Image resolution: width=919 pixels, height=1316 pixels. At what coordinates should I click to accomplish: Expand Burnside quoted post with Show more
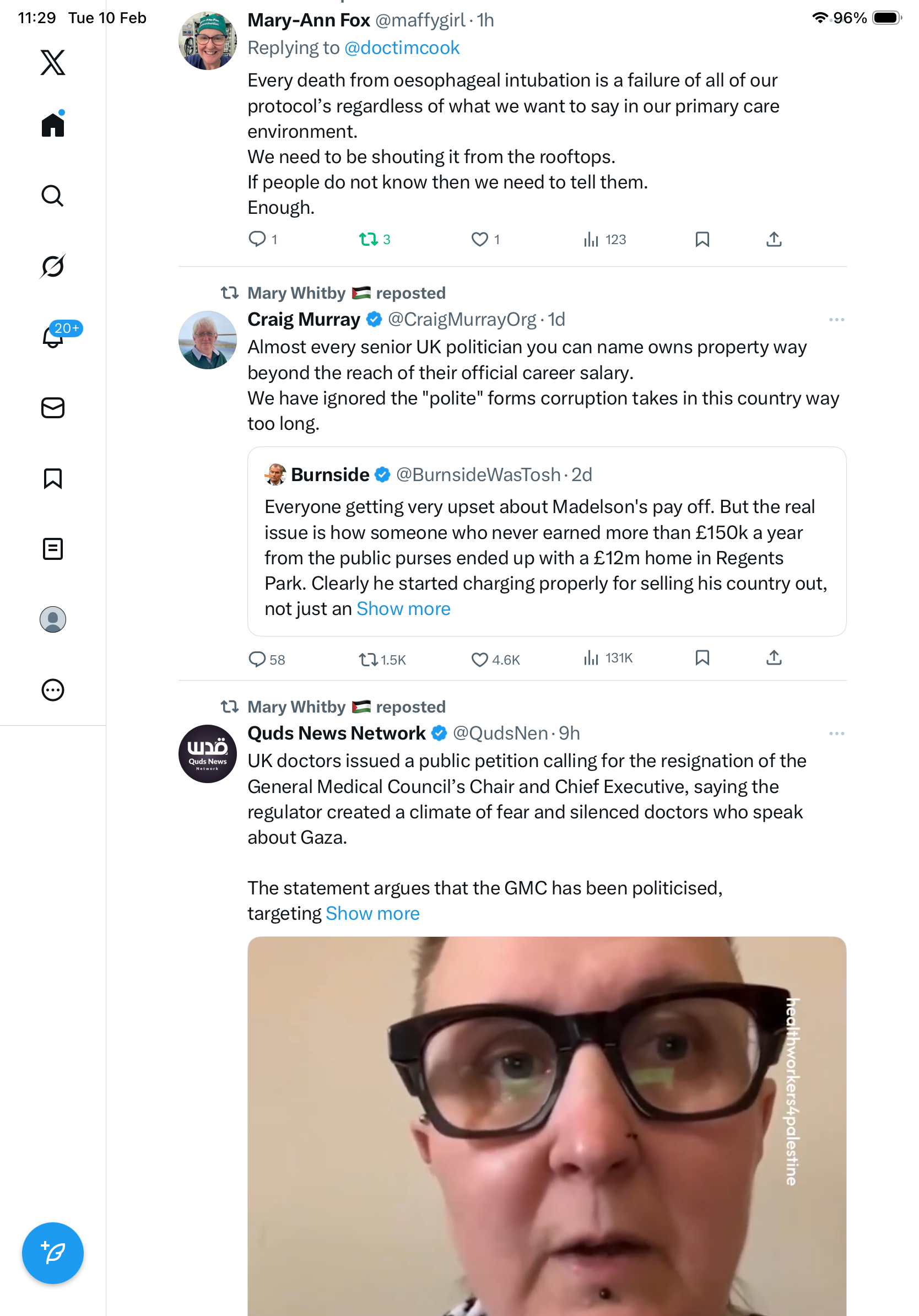(x=403, y=609)
